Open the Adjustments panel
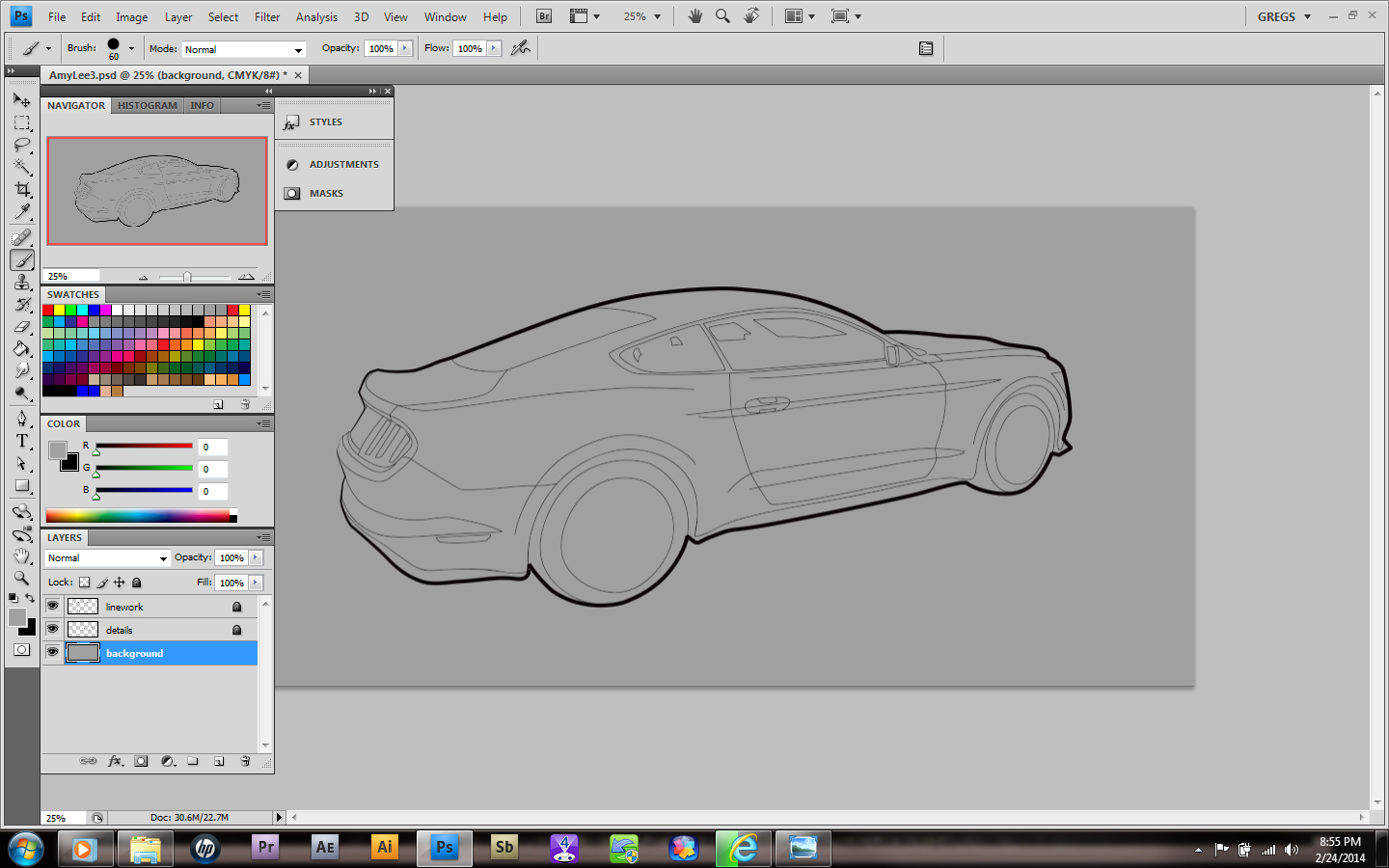The image size is (1389, 868). click(x=343, y=165)
